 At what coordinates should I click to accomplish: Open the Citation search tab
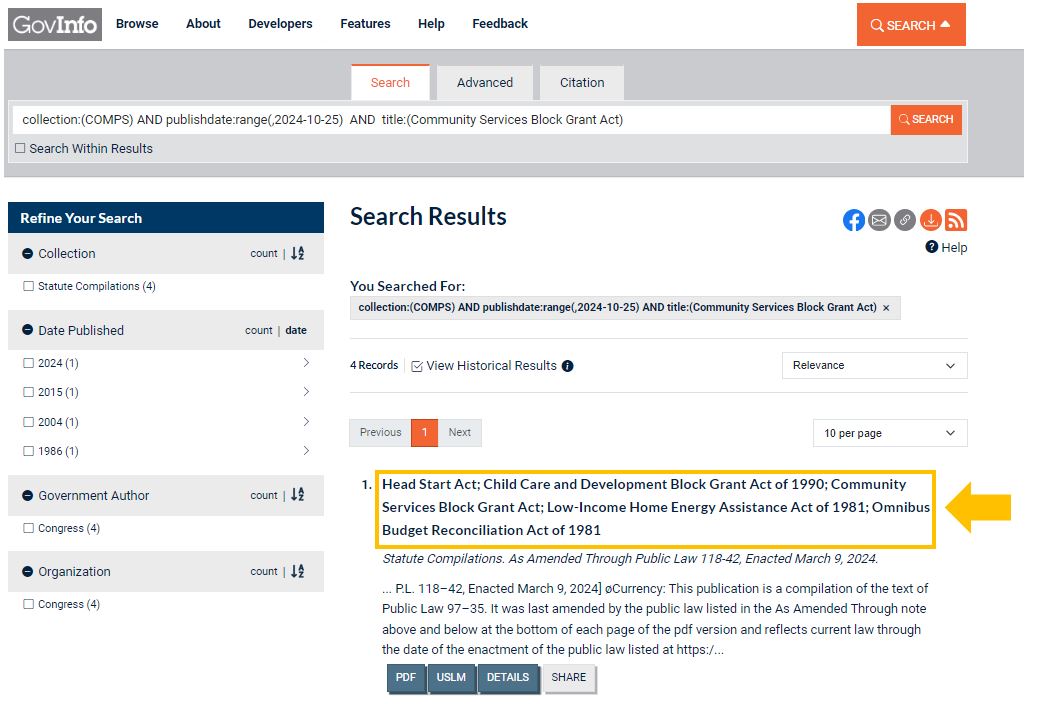[582, 83]
